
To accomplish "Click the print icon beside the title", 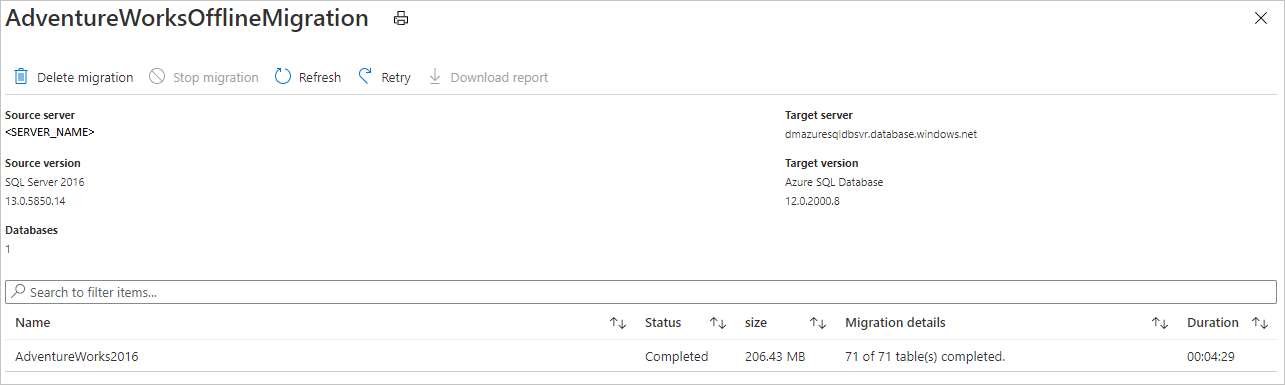I will pyautogui.click(x=401, y=19).
